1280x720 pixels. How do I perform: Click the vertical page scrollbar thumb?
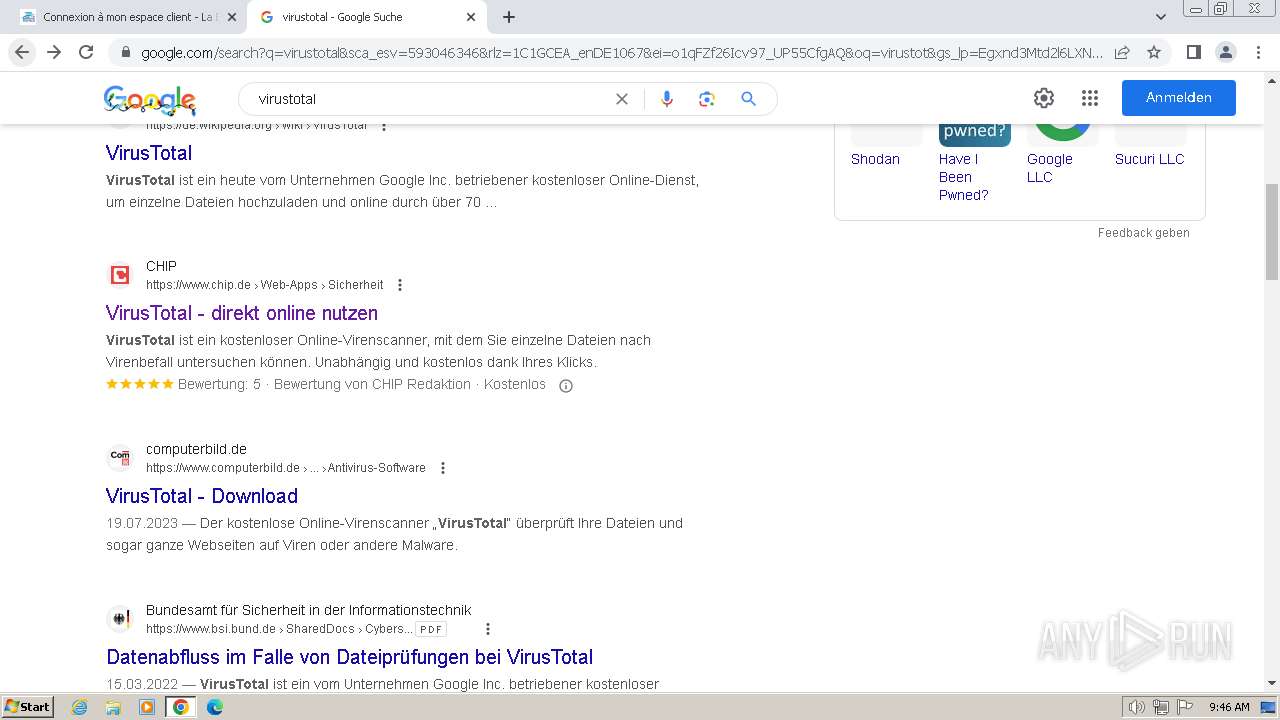[1272, 232]
